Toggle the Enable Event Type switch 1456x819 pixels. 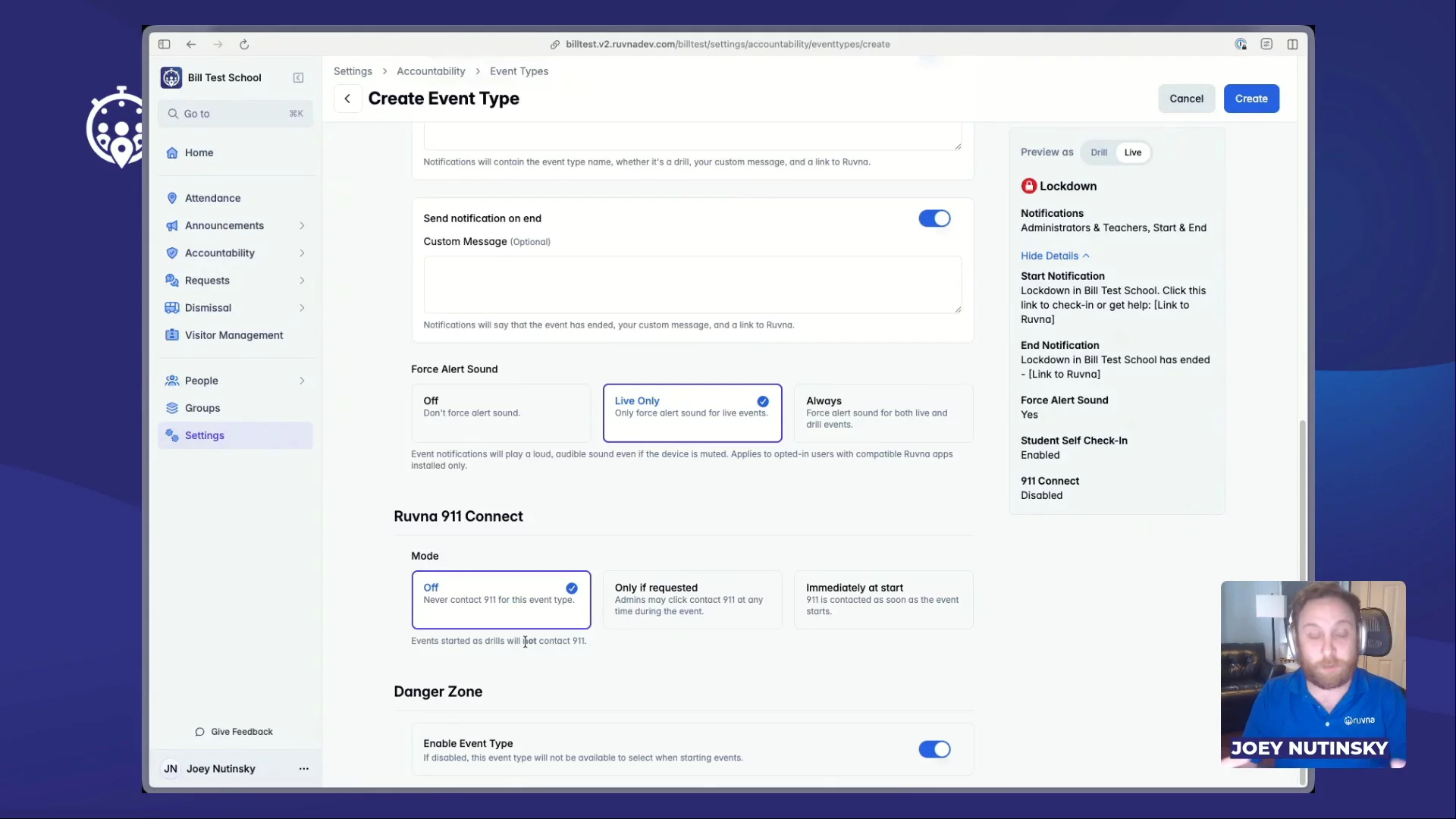pyautogui.click(x=934, y=749)
